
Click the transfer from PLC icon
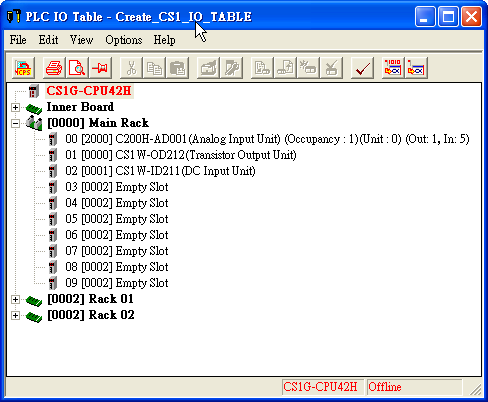(x=262, y=68)
